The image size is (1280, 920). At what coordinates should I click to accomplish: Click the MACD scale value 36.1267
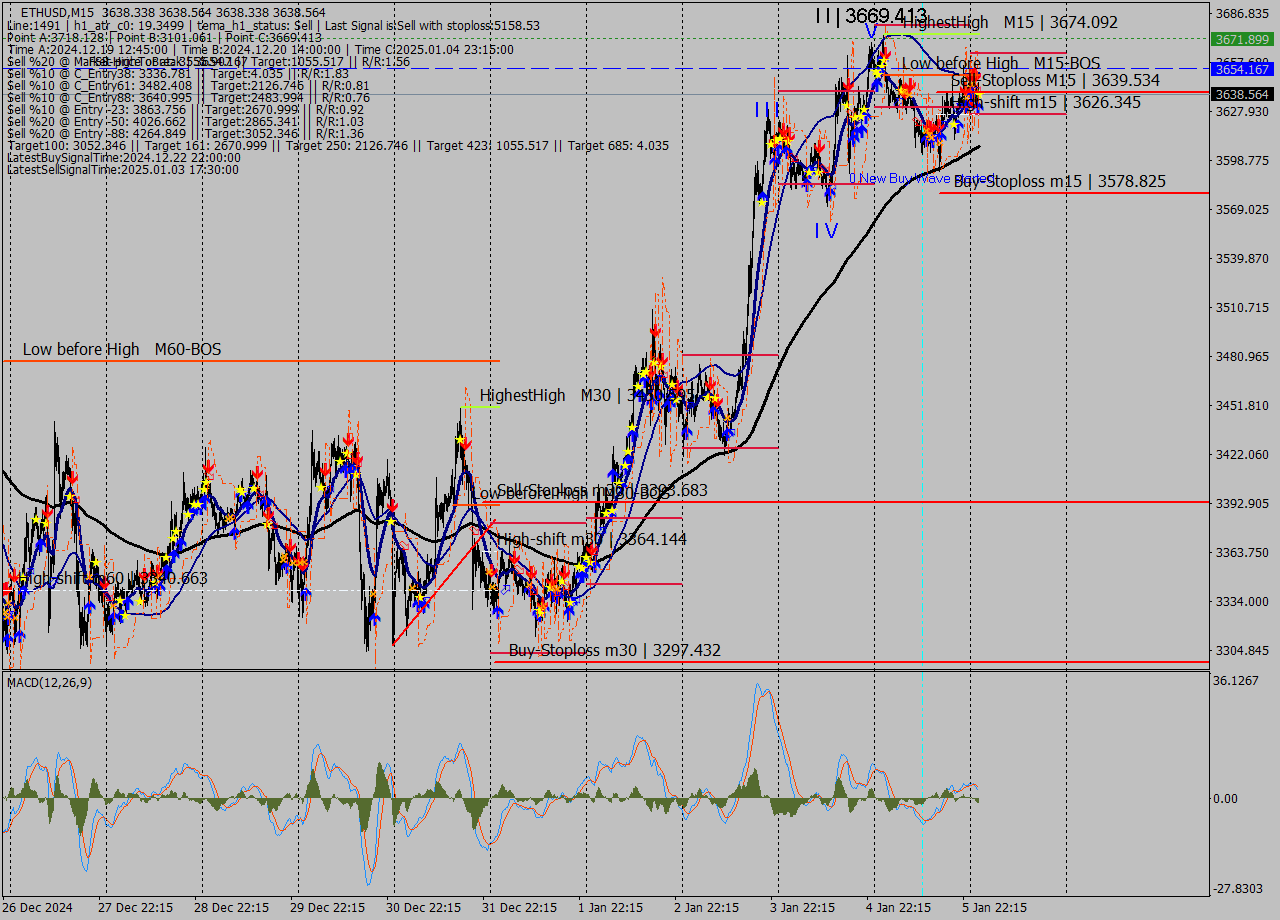coord(1236,681)
